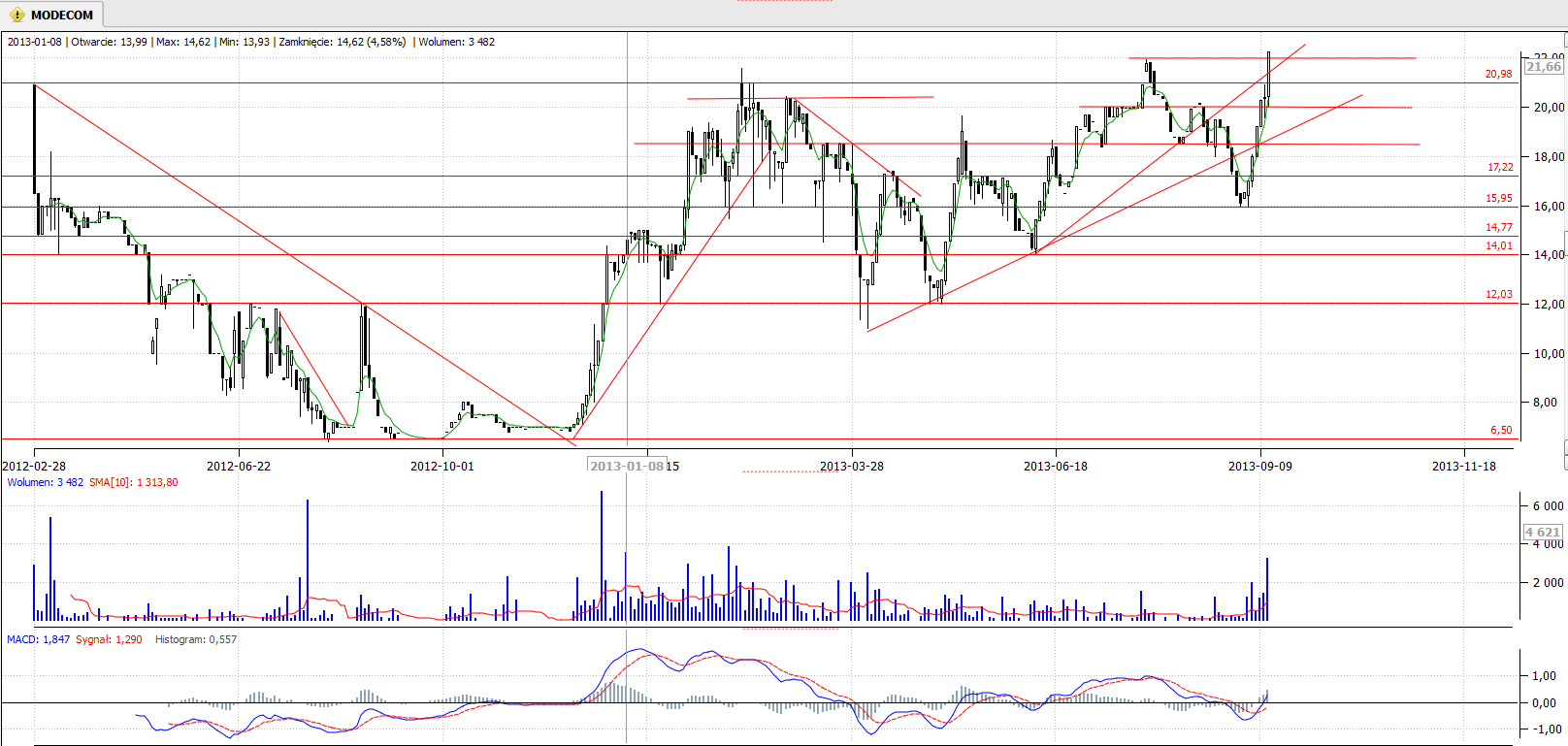This screenshot has height=746, width=1568.
Task: Click the SMA[10] label in the volume panel
Action: pyautogui.click(x=133, y=482)
